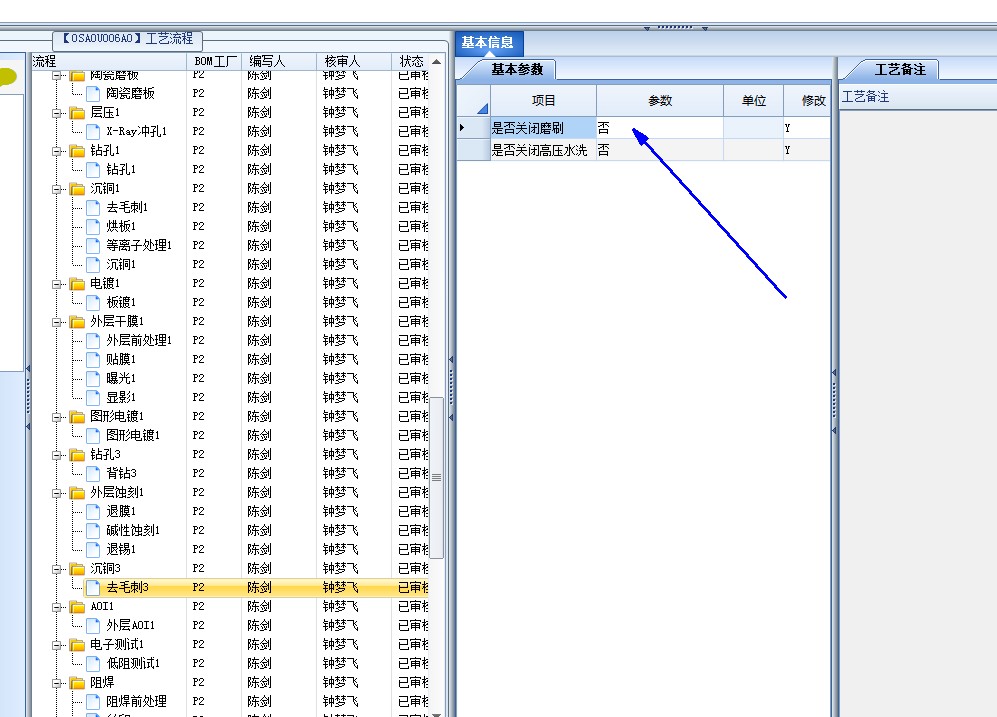Screen dimensions: 997x717
Task: Click the 外层干膜1 folder icon
Action: pos(77,322)
